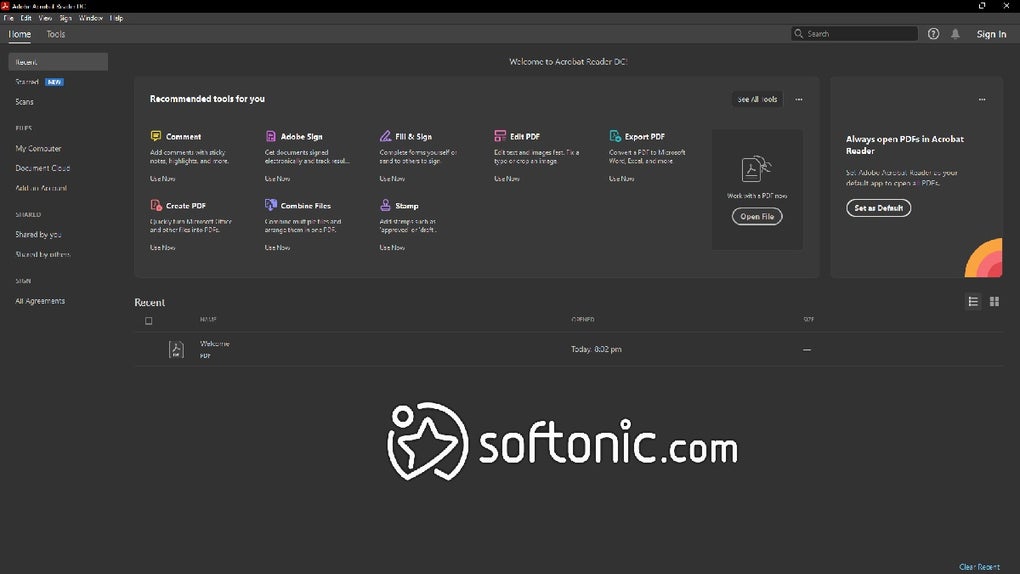Screen dimensions: 1020x574
Task: Click the Size column header
Action: pyautogui.click(x=809, y=320)
